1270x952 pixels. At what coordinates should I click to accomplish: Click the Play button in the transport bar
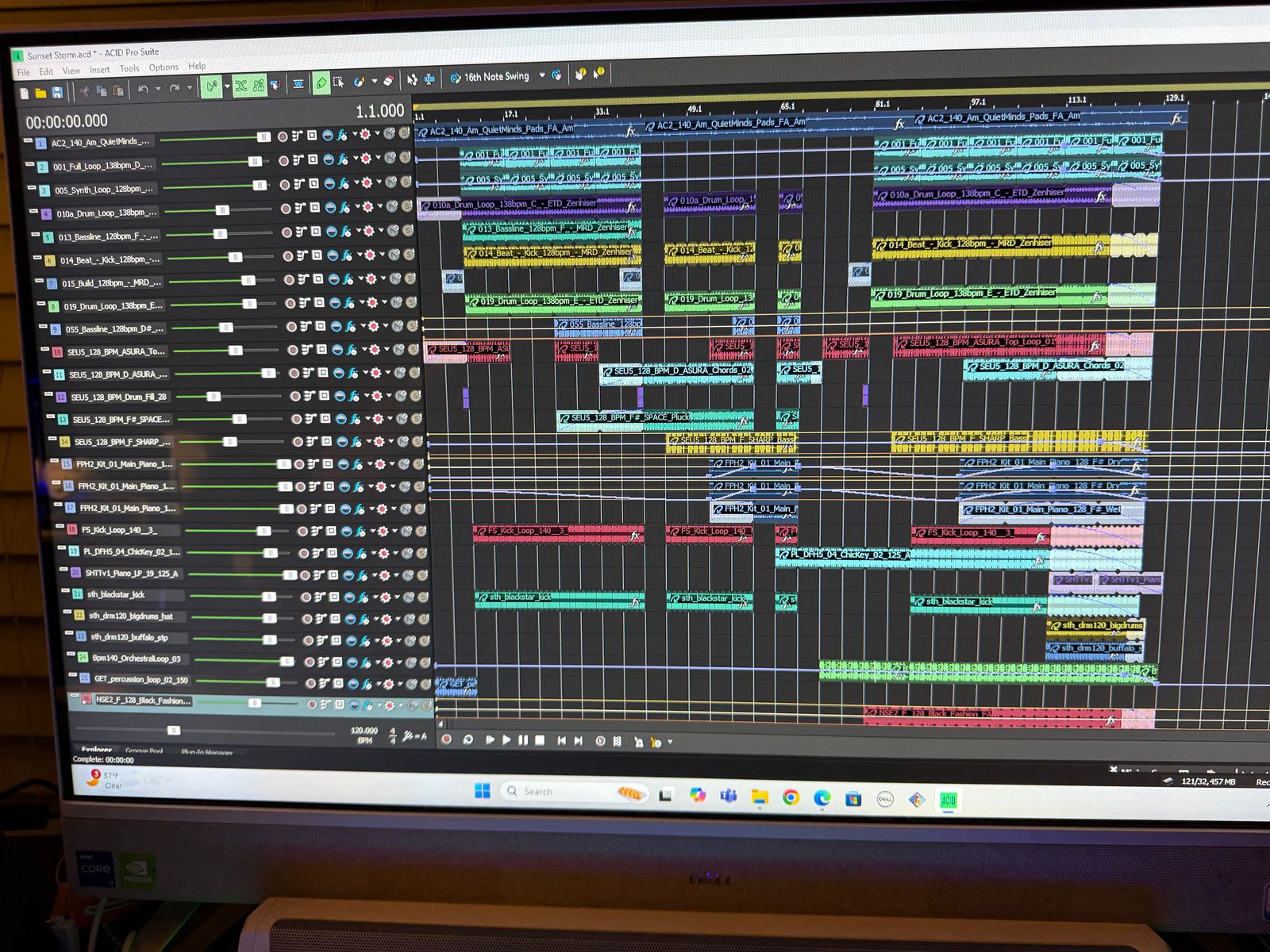click(x=506, y=740)
